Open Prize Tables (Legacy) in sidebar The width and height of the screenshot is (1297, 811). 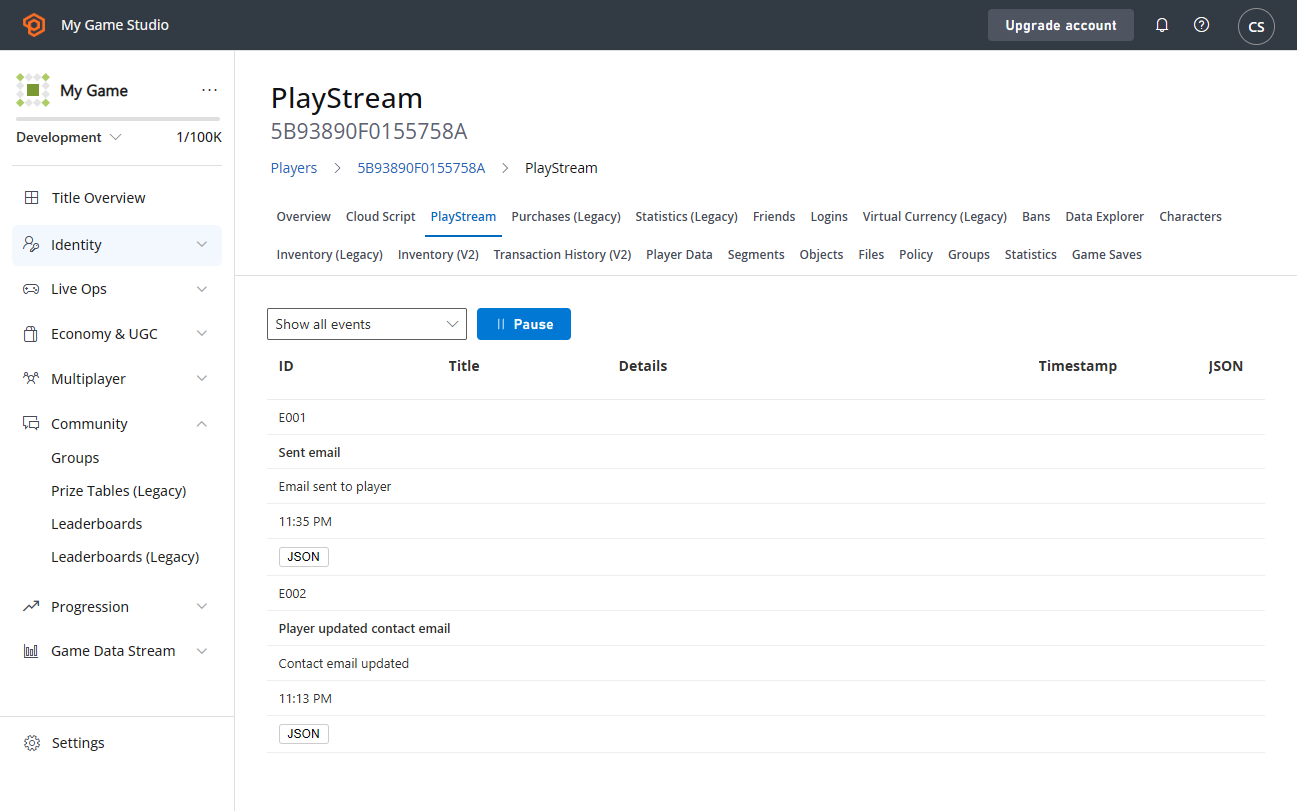click(x=119, y=491)
